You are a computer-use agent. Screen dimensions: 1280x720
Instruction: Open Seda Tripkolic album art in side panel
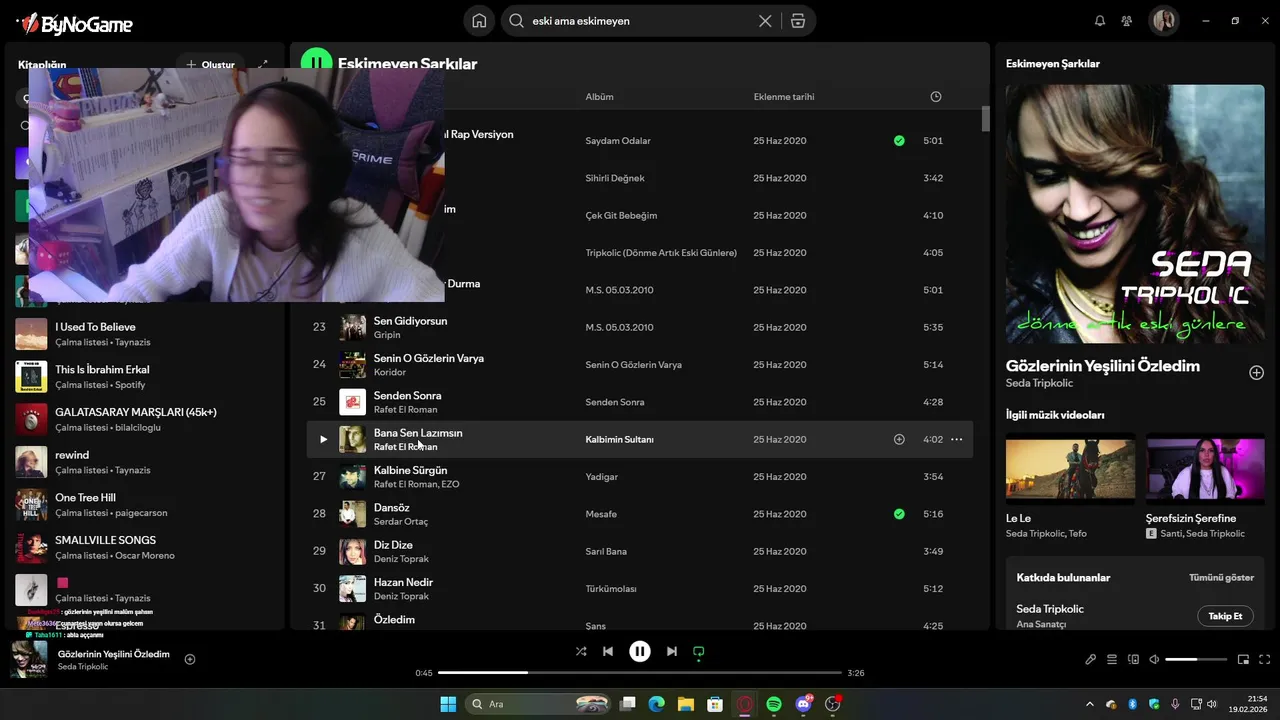coord(1135,213)
